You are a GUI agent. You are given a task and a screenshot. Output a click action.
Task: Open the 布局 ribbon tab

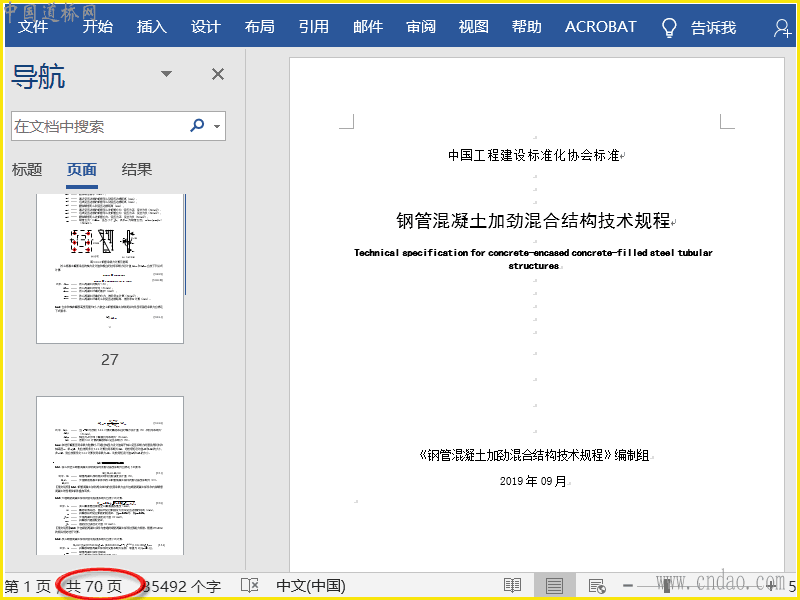tap(260, 27)
